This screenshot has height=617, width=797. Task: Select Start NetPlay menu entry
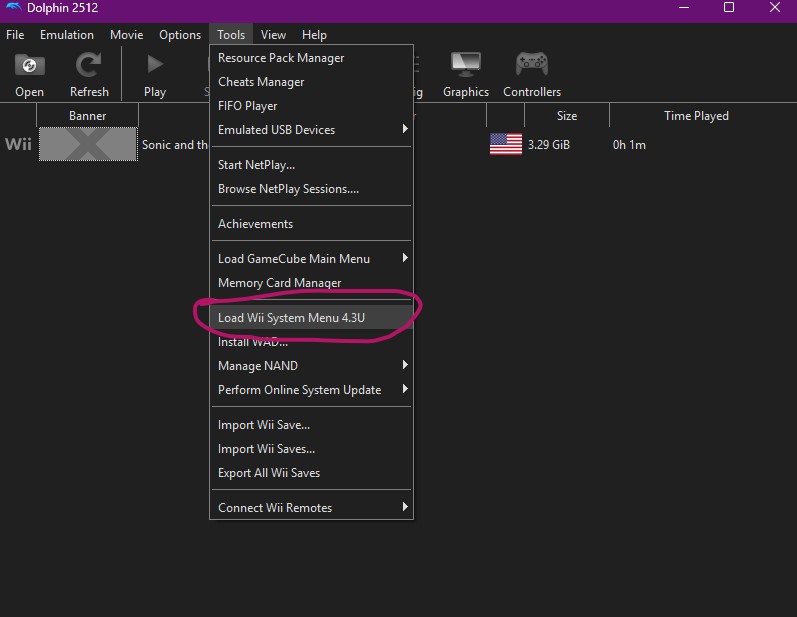256,165
